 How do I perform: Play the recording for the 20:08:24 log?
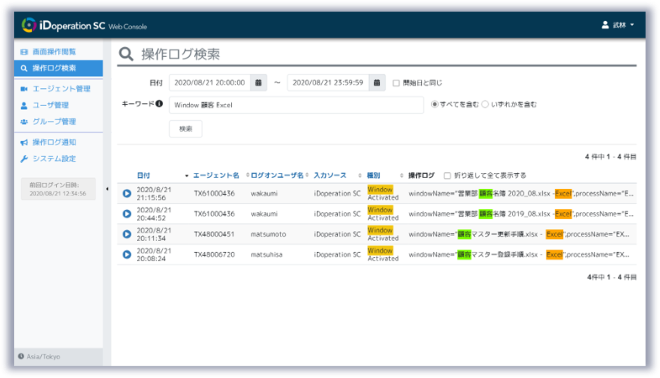127,254
